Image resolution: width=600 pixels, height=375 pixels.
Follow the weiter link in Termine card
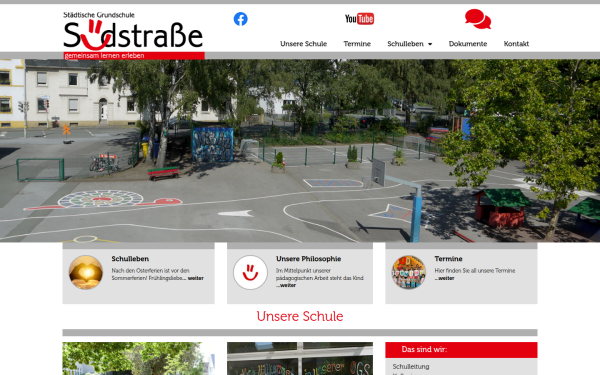click(444, 278)
